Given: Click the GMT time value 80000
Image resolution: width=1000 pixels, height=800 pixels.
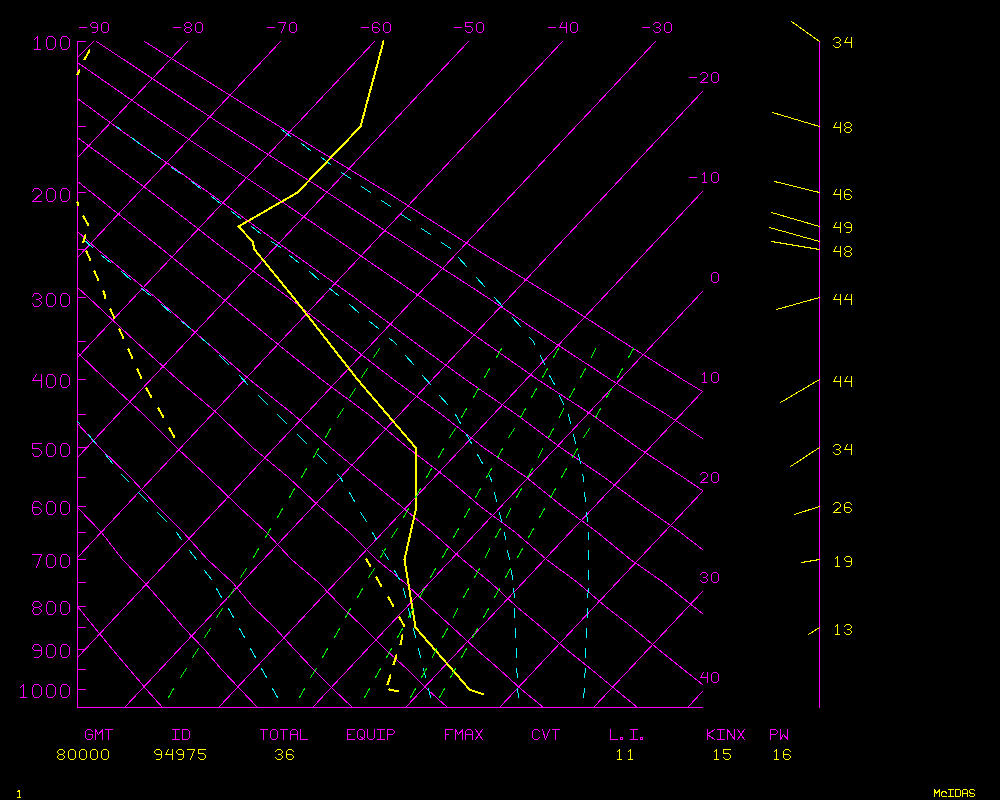Looking at the screenshot, I should point(84,755).
